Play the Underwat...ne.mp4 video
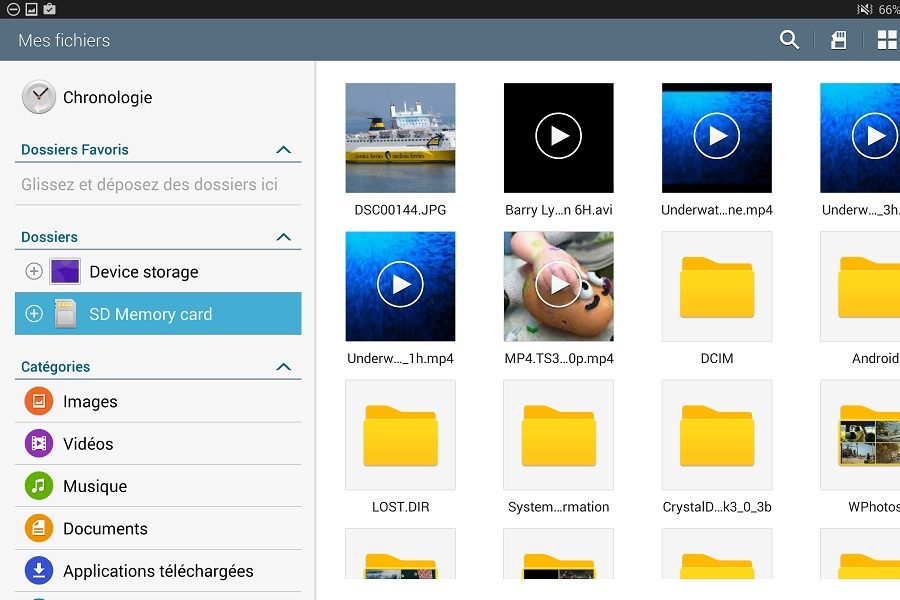900x600 pixels. click(717, 138)
